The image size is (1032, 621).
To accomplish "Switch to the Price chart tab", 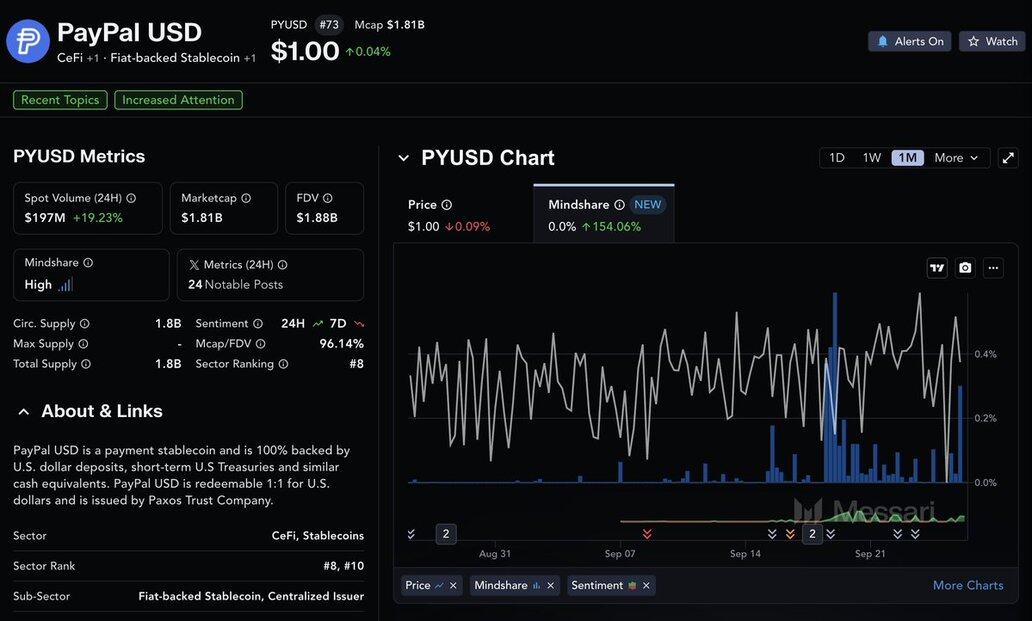I will [463, 214].
